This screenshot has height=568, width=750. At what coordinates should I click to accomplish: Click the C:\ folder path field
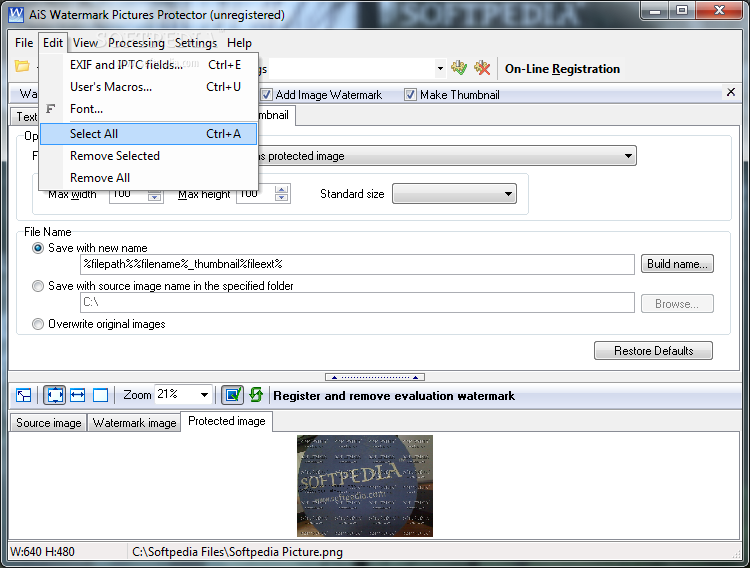tap(357, 302)
